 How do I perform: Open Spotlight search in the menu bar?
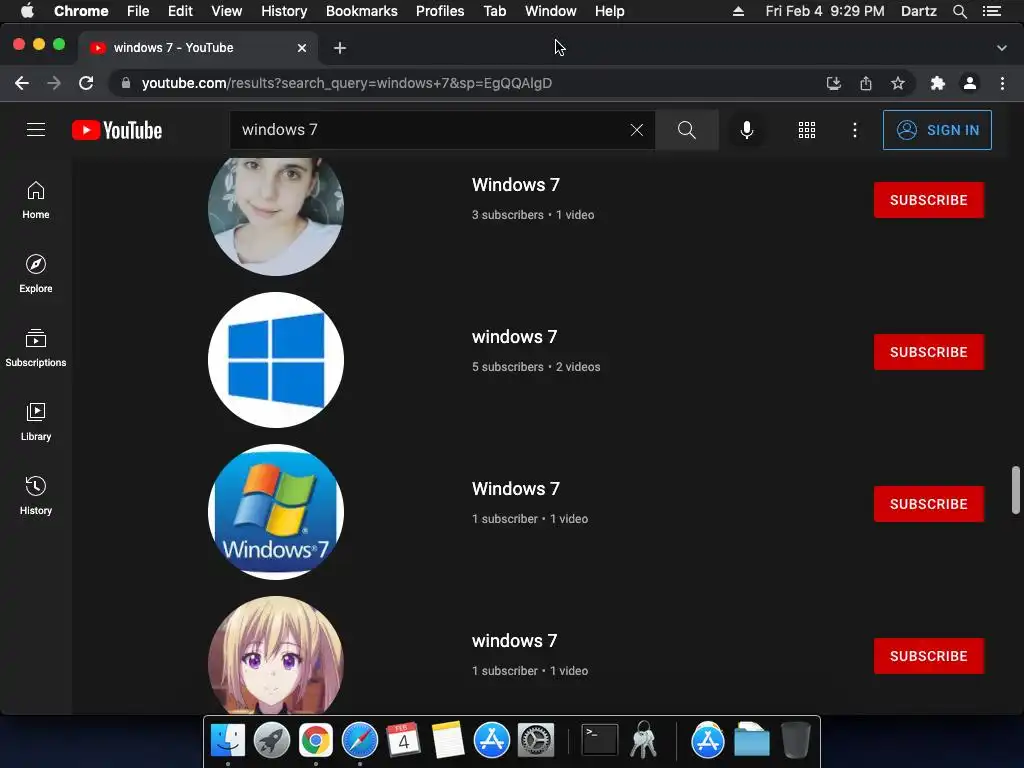point(960,11)
